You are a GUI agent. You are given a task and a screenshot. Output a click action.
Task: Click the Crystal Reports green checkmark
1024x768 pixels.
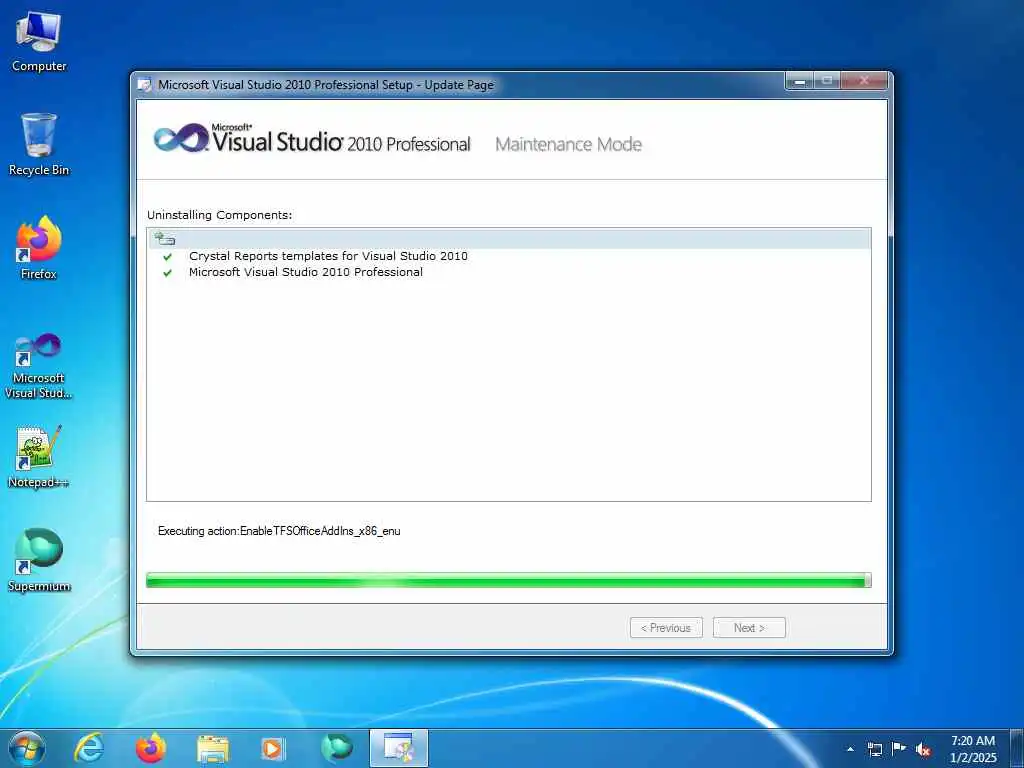[168, 257]
